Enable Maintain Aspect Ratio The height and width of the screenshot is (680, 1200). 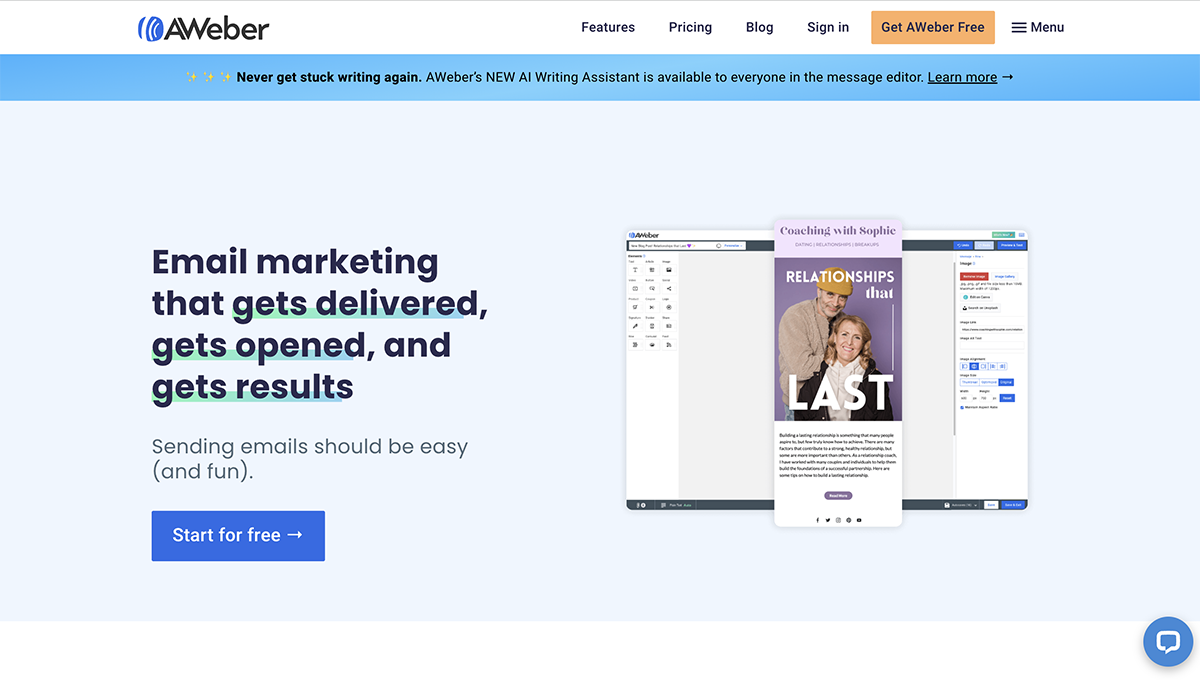[963, 407]
